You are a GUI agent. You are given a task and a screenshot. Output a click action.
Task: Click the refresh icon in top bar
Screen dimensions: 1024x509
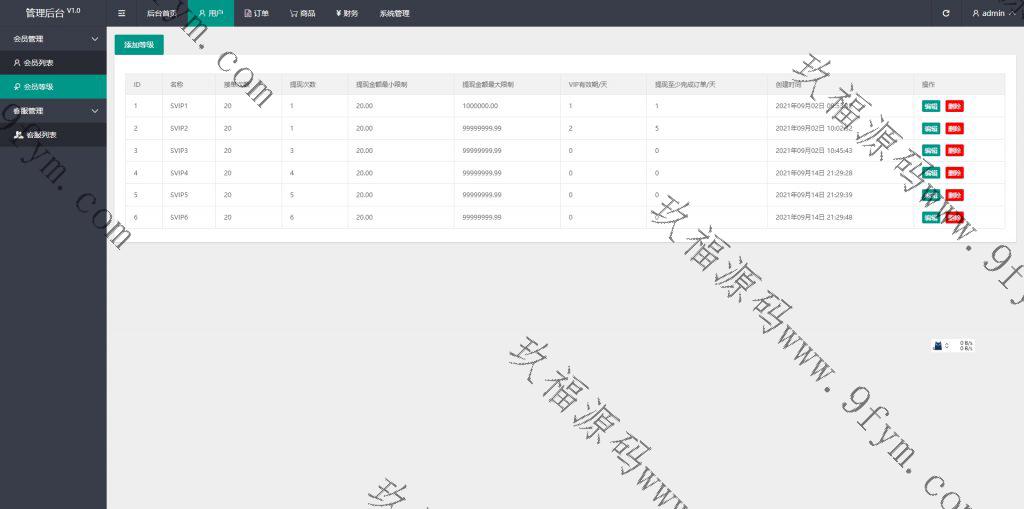point(946,13)
